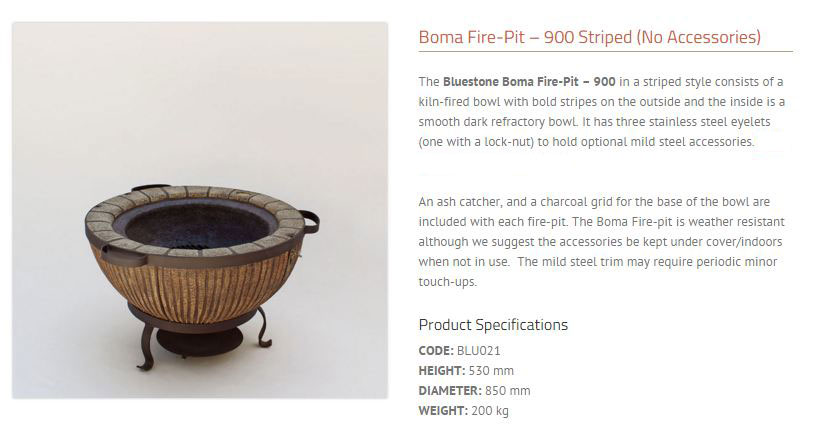Select the 850 mm diameter value
Viewport: 817px width, 441px height.
pyautogui.click(x=507, y=390)
